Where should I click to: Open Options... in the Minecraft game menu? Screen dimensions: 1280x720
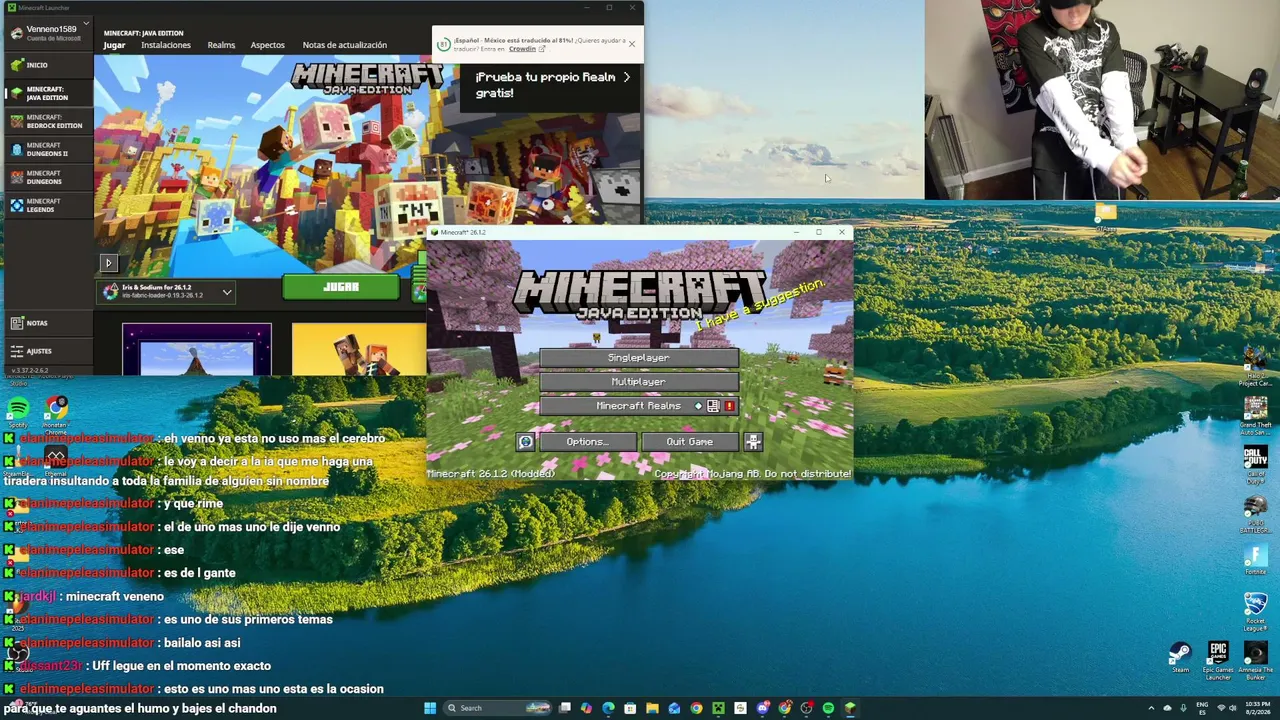[587, 442]
